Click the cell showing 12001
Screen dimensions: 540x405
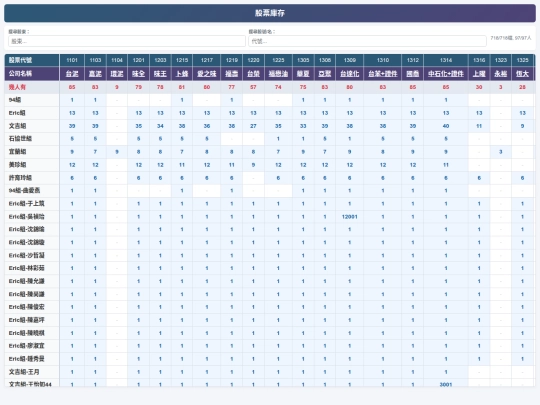(350, 217)
